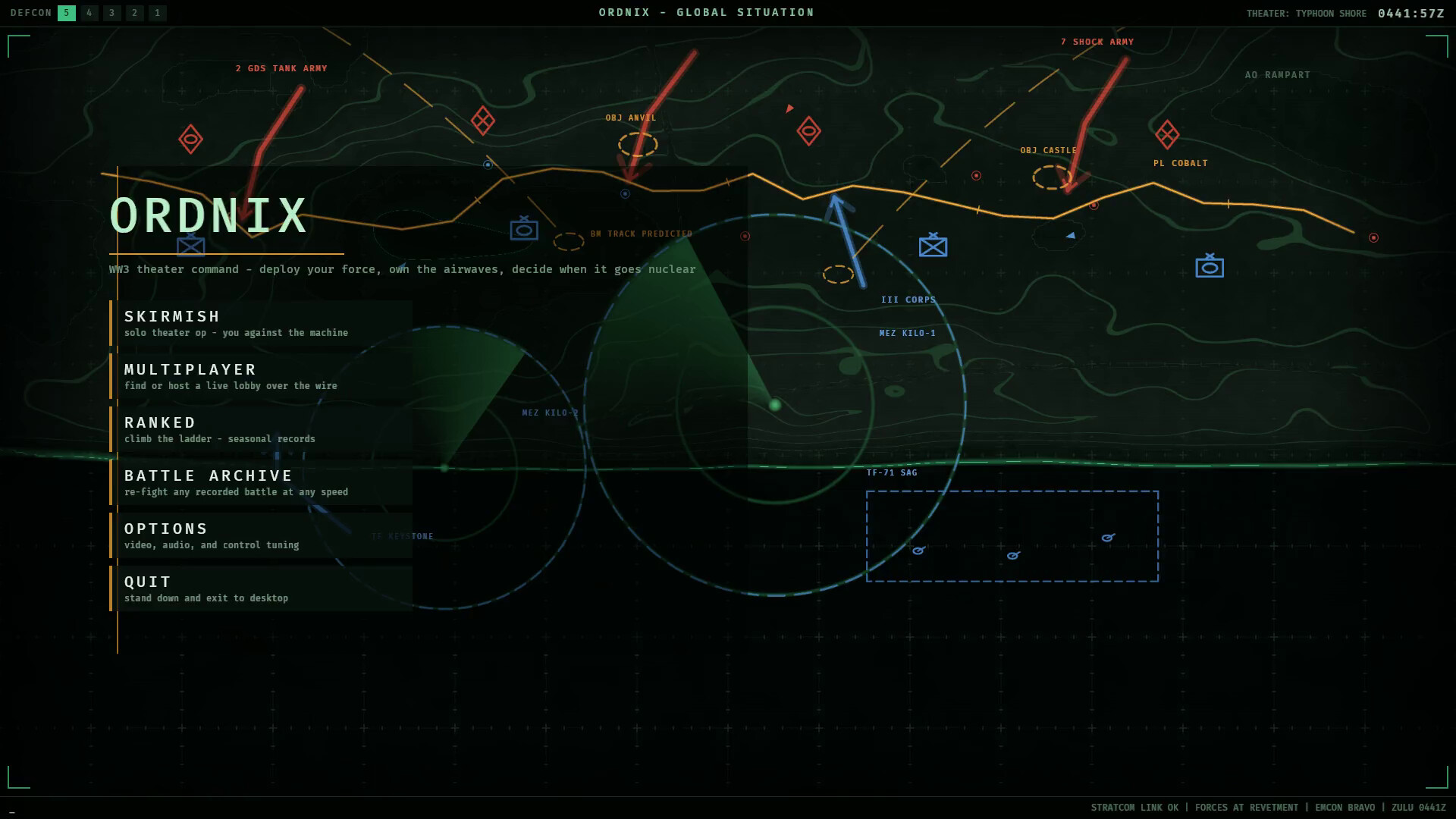The width and height of the screenshot is (1456, 819).
Task: Click blue dot marker right of upper-left crossed diamond
Action: [x=488, y=165]
